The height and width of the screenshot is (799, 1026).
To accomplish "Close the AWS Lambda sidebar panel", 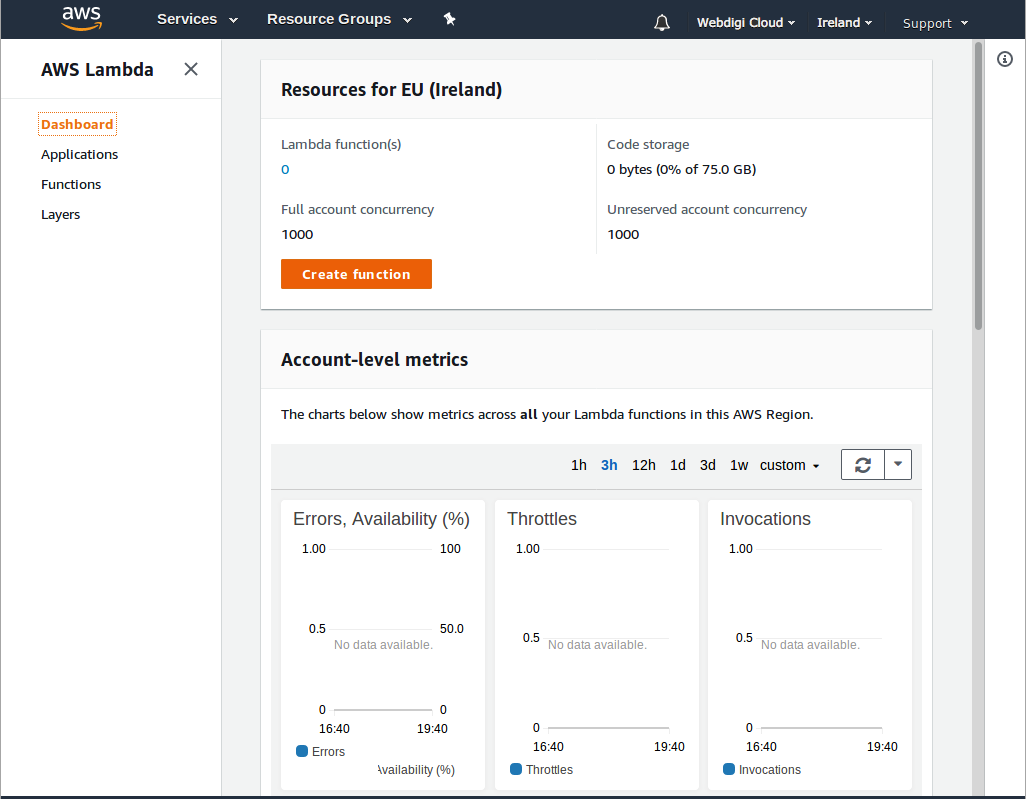I will click(x=190, y=69).
